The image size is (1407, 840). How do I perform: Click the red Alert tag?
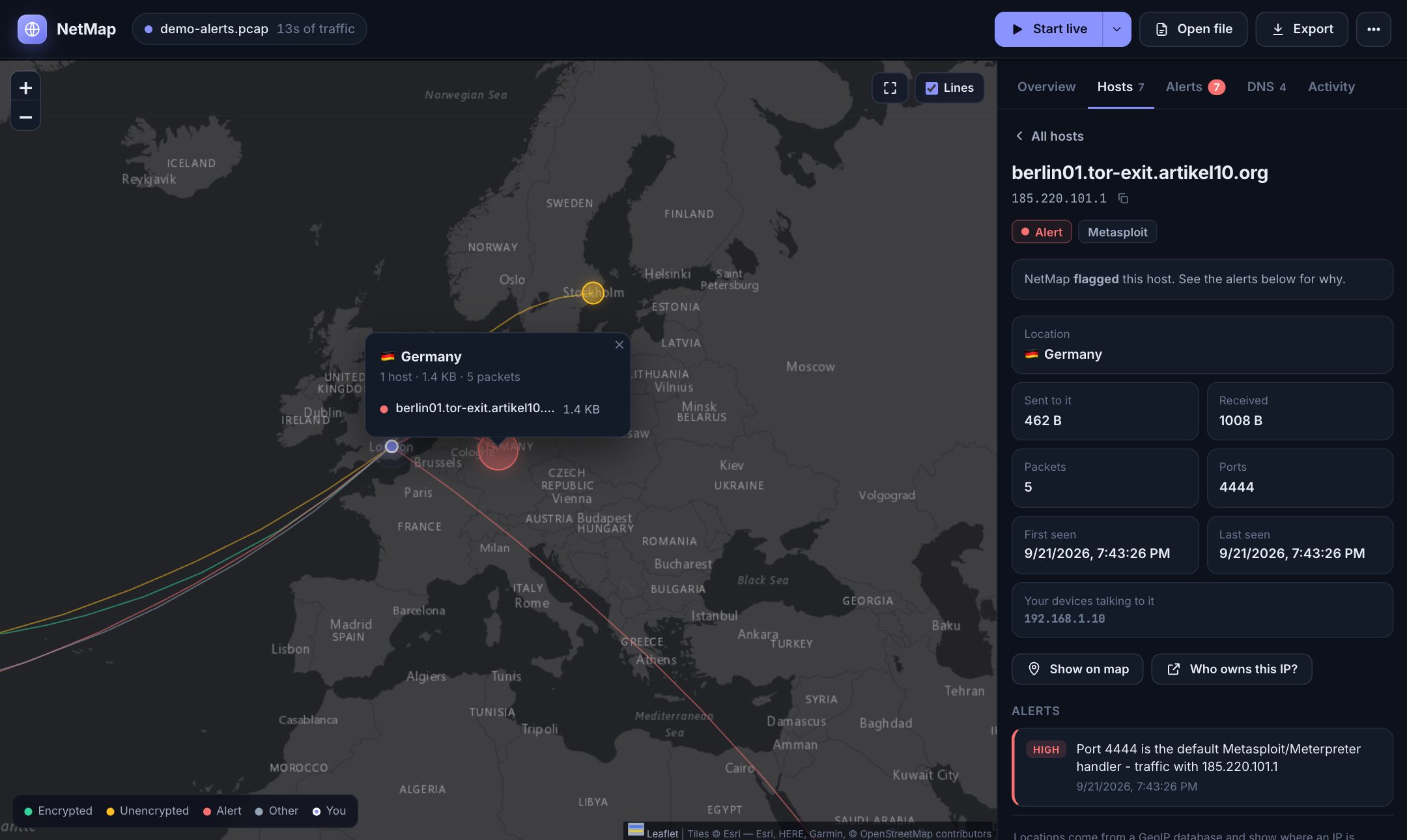(x=1042, y=232)
